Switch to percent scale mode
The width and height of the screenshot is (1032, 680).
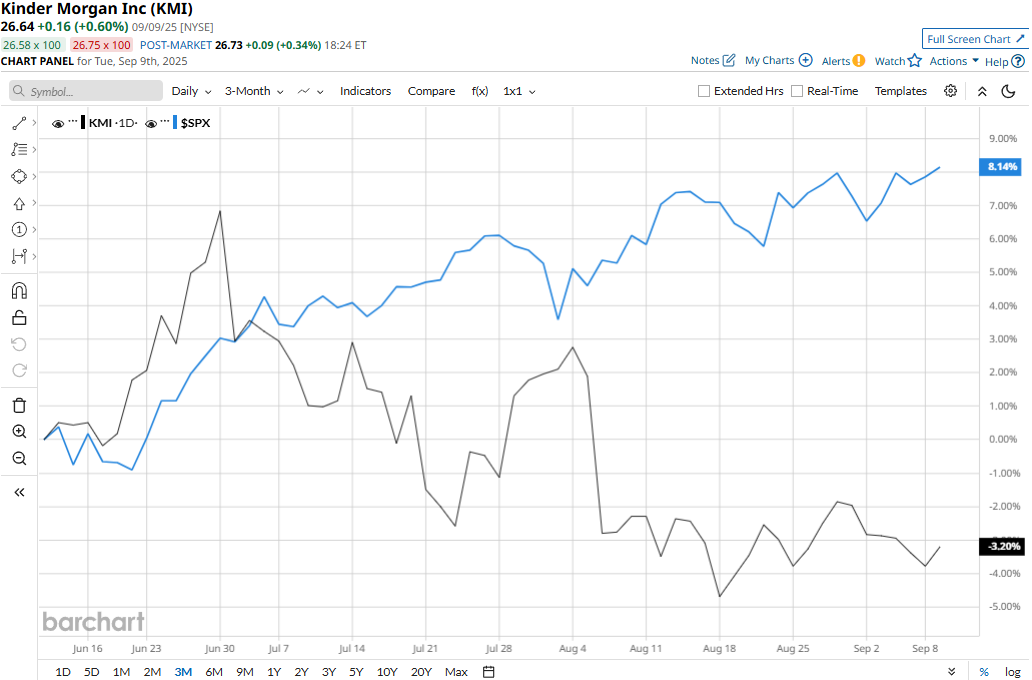coord(984,672)
